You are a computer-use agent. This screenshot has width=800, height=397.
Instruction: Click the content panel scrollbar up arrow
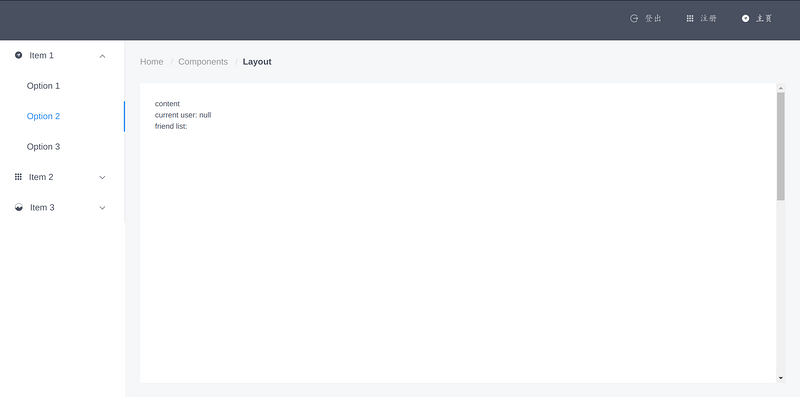[x=781, y=88]
